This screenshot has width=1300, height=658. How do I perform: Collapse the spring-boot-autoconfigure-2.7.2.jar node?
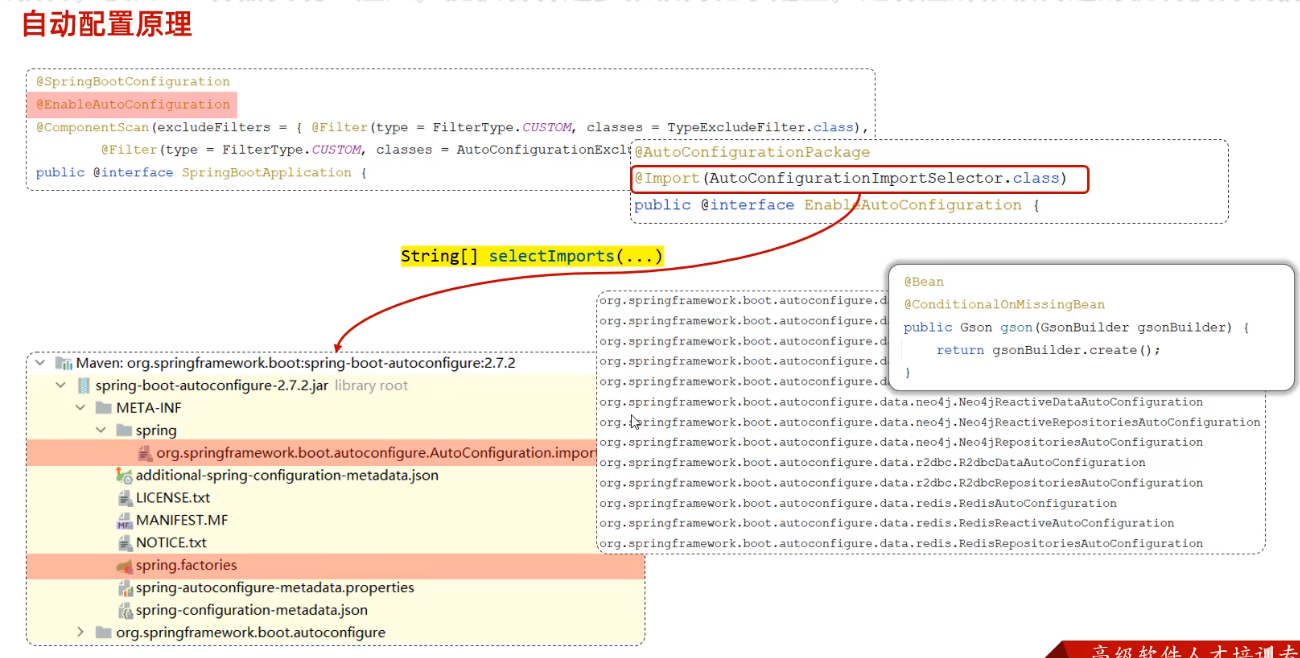[x=62, y=386]
